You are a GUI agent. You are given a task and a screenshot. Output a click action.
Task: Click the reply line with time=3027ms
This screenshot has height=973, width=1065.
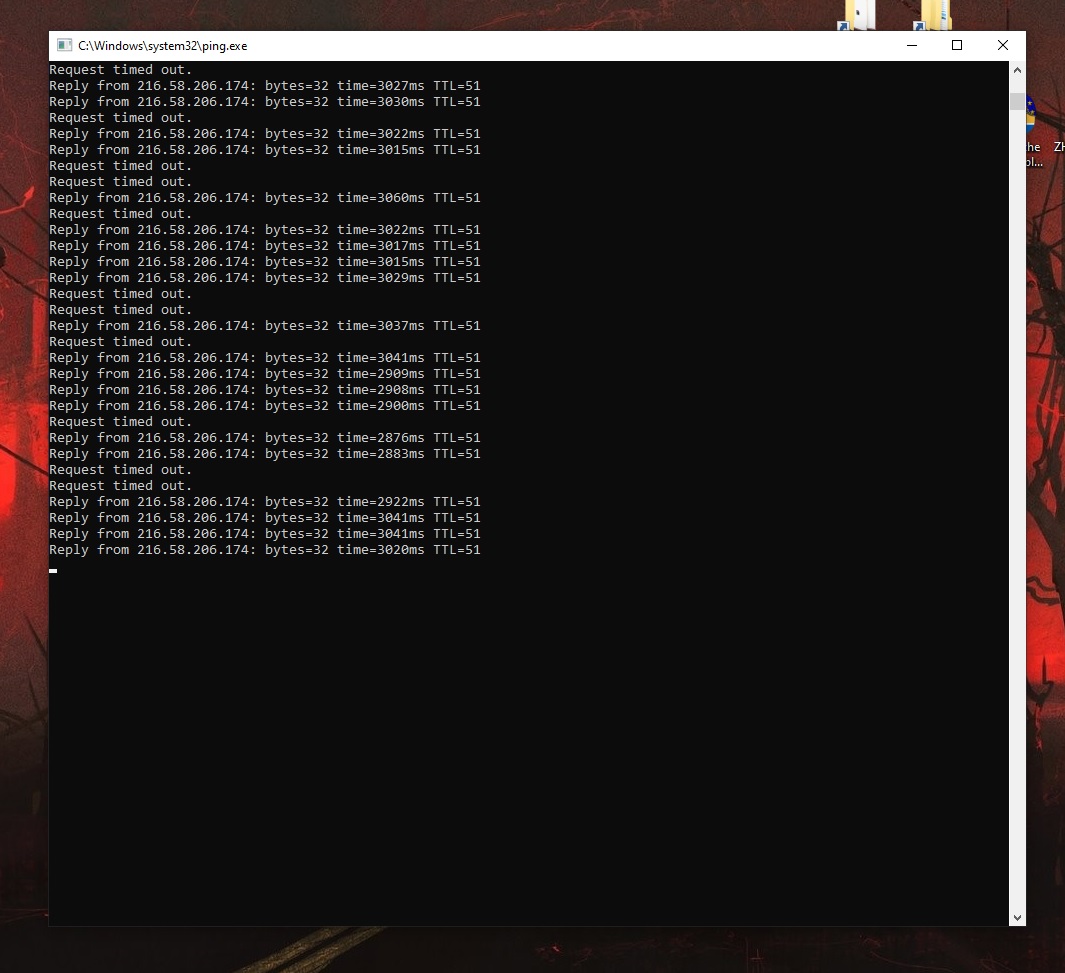coord(265,86)
